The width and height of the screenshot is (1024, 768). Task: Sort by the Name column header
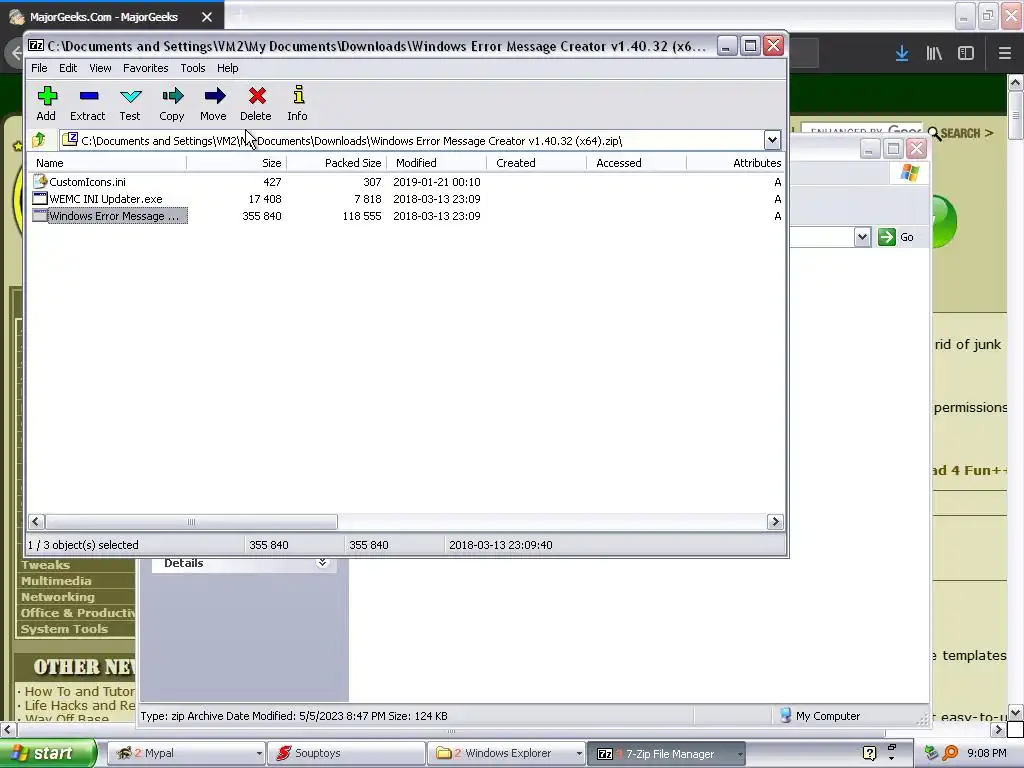(x=107, y=163)
